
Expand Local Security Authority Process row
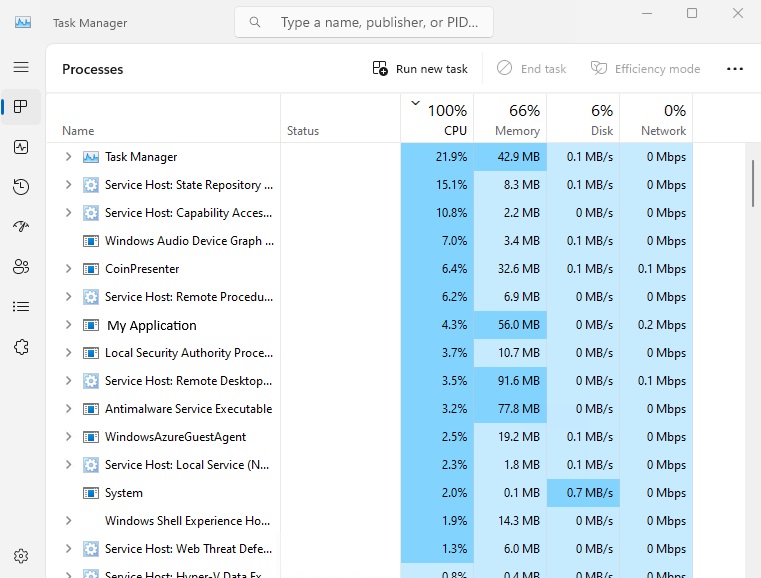[68, 353]
